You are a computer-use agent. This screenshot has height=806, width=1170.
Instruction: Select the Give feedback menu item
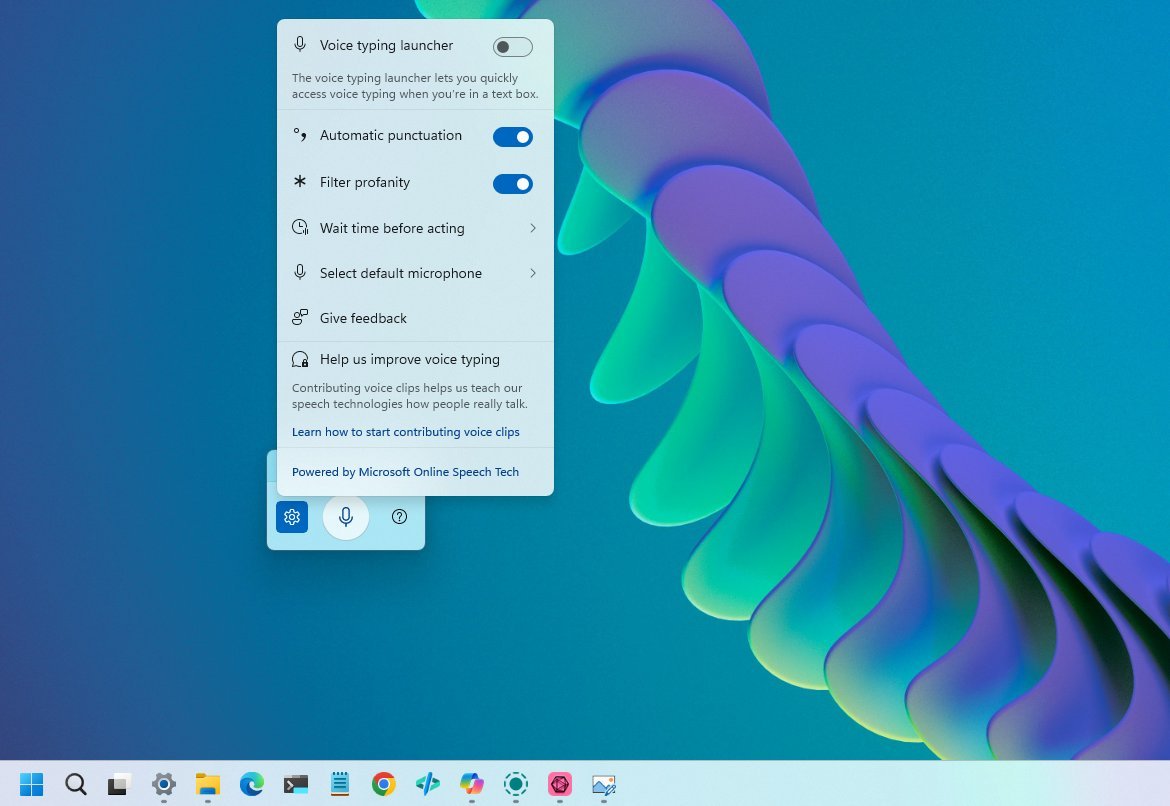363,318
